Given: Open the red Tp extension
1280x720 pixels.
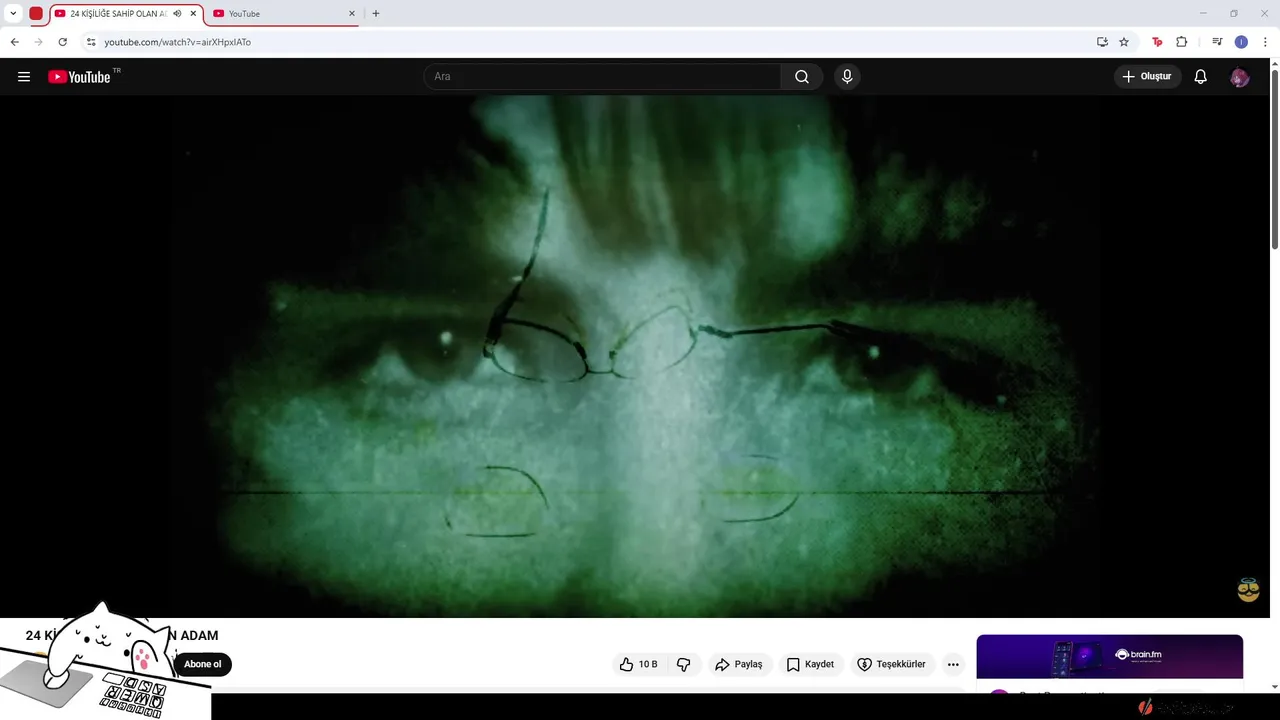Looking at the screenshot, I should coord(1157,42).
